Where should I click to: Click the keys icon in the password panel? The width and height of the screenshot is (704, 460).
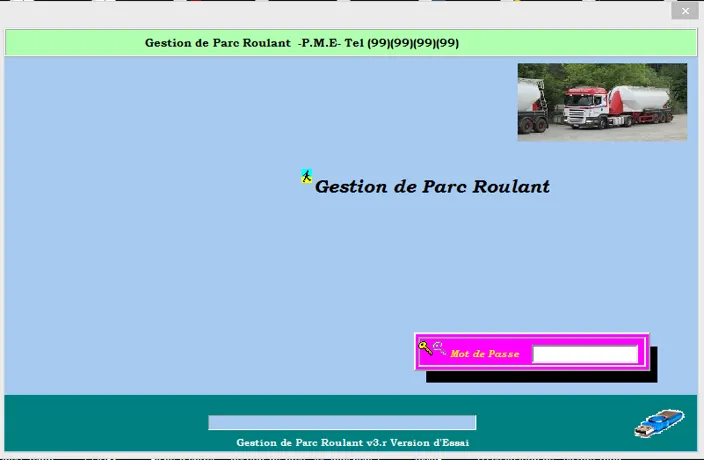point(431,348)
